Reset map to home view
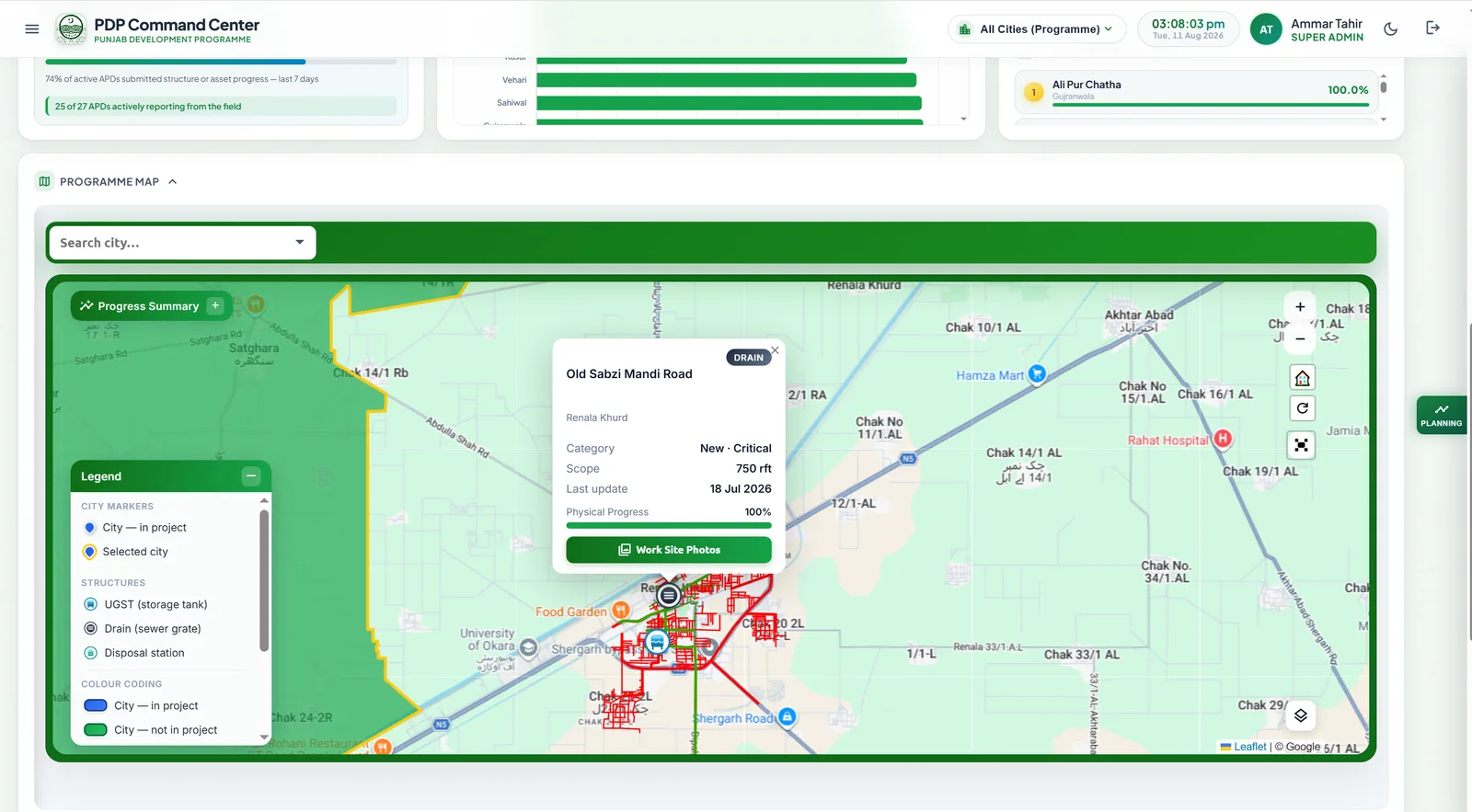 1302,378
